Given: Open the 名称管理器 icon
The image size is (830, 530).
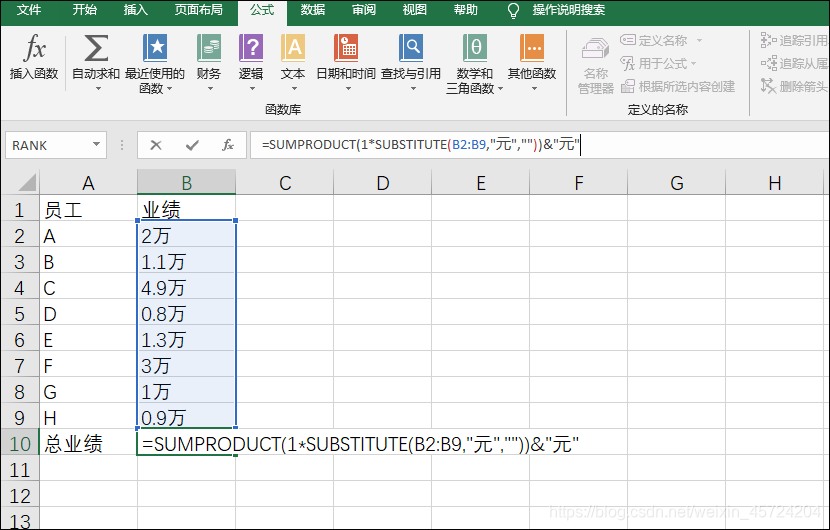Looking at the screenshot, I should tap(596, 49).
